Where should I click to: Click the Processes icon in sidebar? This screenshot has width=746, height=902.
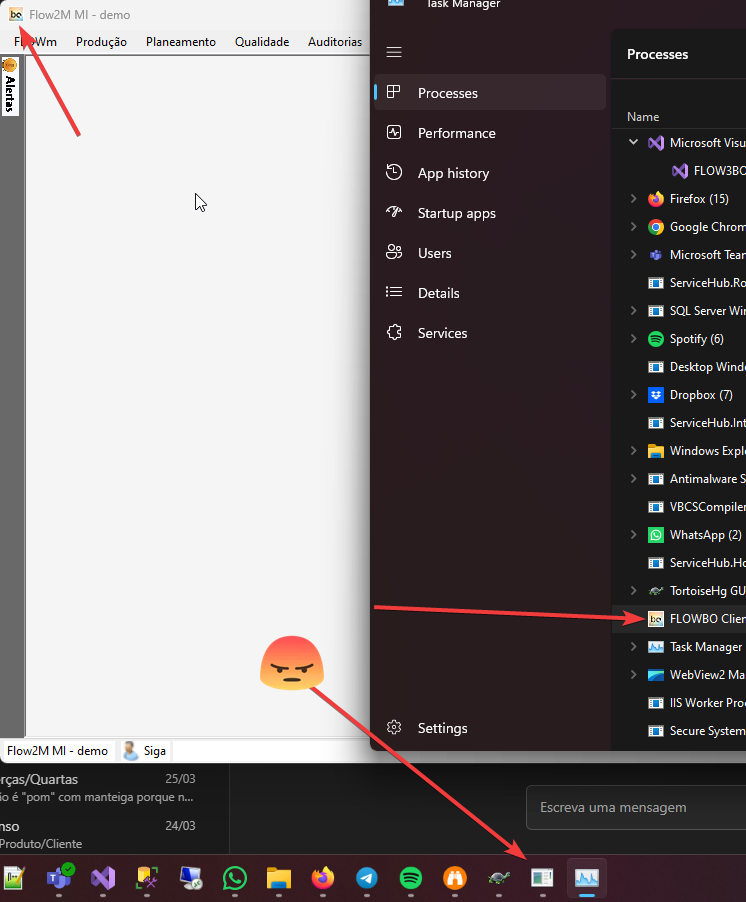coord(393,91)
